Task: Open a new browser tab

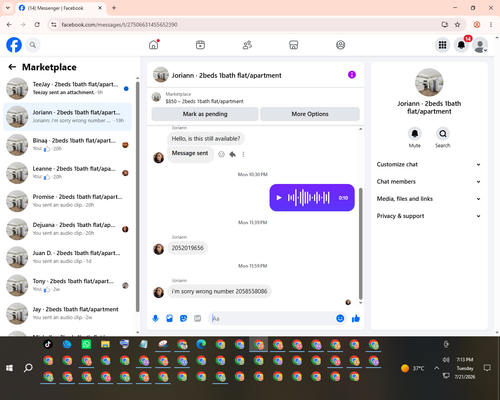Action: 114,8
